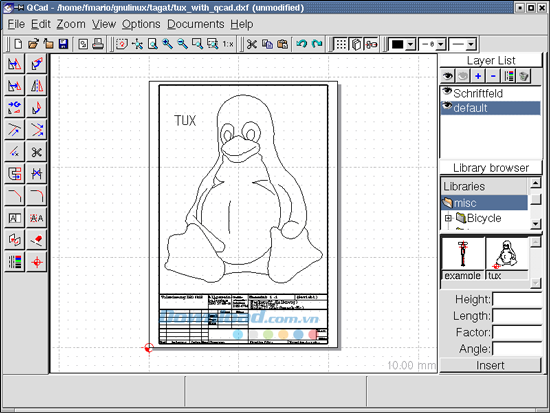Screen dimensions: 550x413
Task: Select the Mirror objects tool
Action: pos(36,86)
